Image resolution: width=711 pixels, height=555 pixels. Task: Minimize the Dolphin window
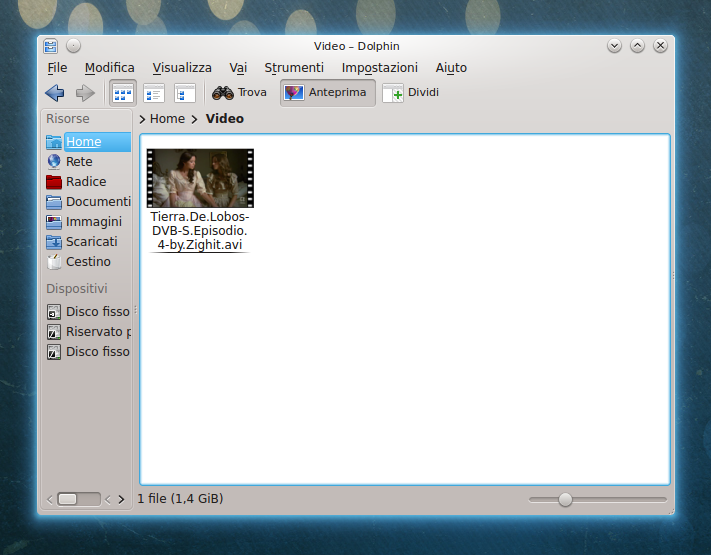[614, 46]
